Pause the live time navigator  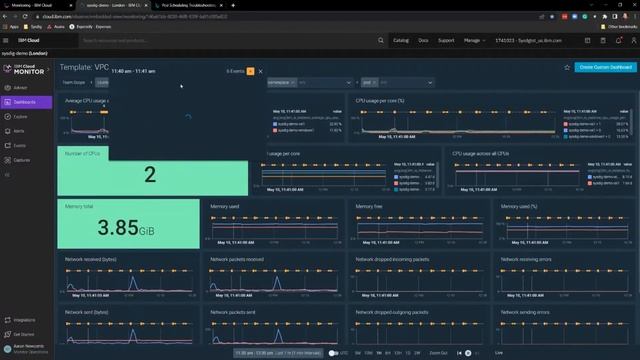coord(468,353)
